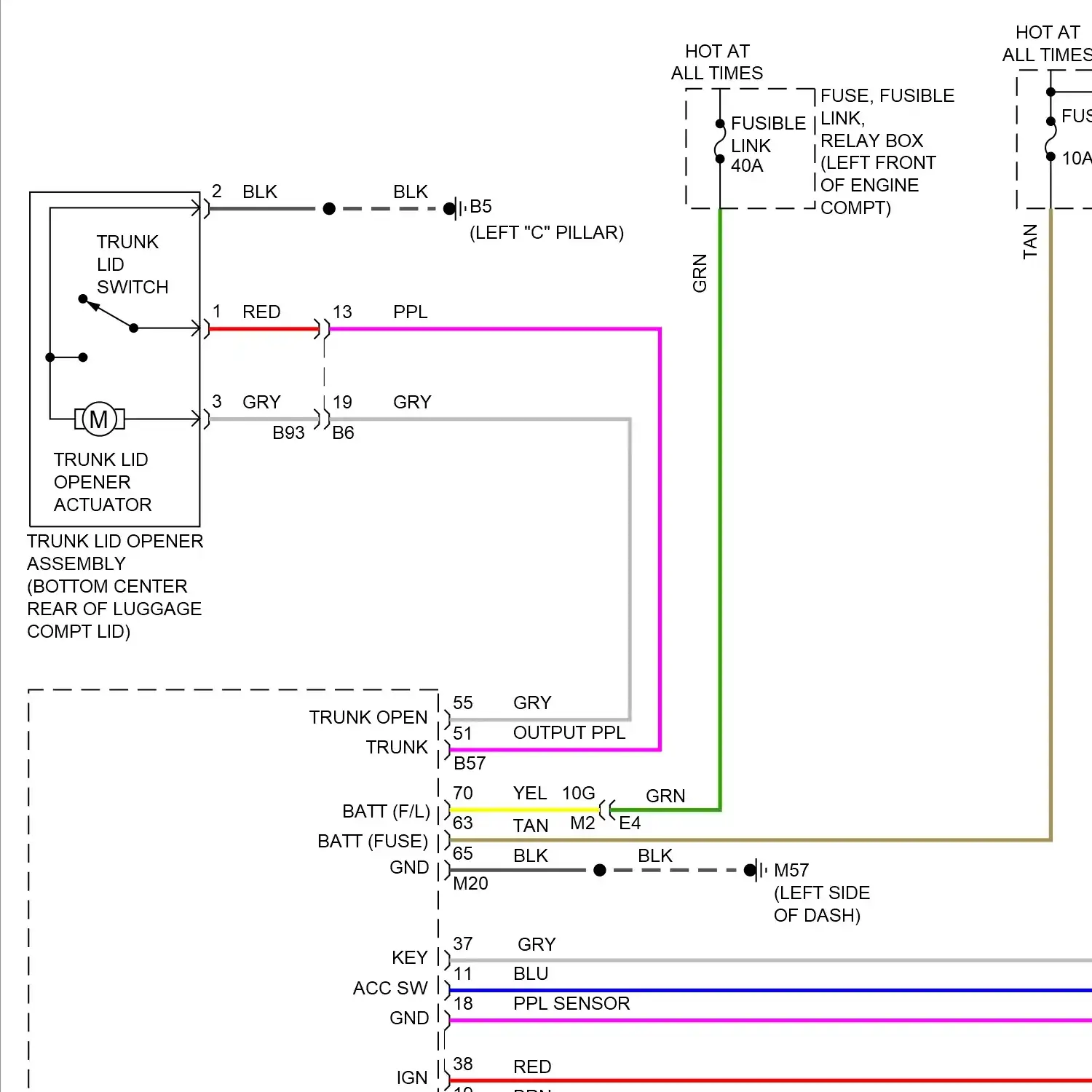Image resolution: width=1092 pixels, height=1092 pixels.
Task: Click pin number "55"
Action: tap(463, 703)
